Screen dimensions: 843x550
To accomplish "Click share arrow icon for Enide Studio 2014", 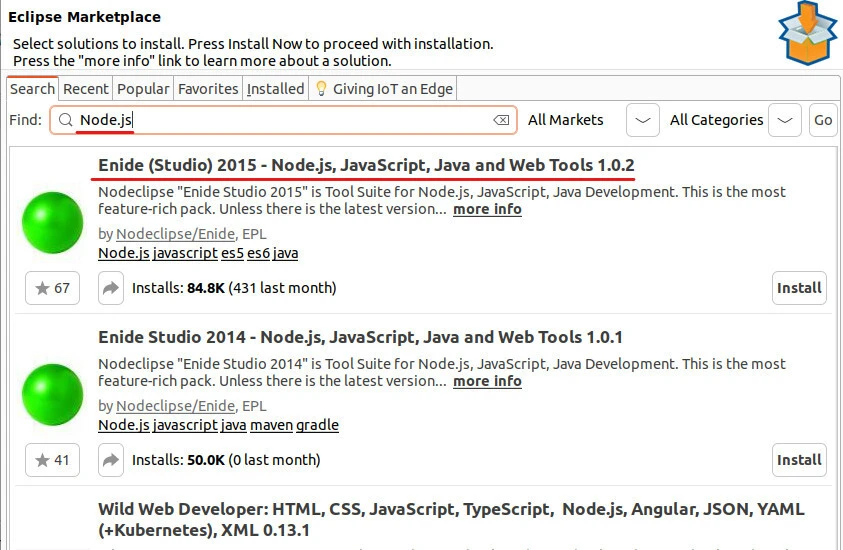I will 110,461.
